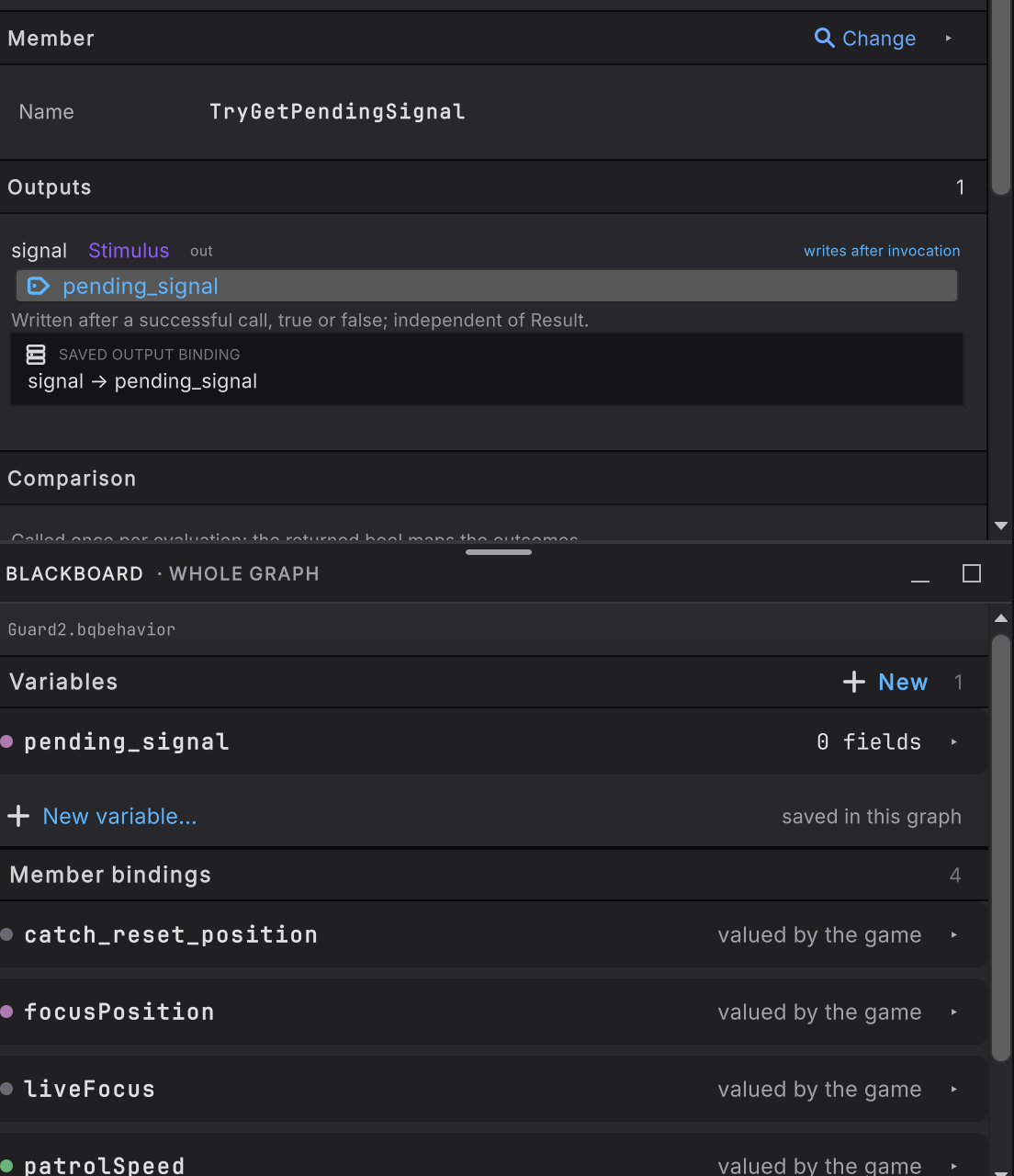Expand the arrow next to Change
Image resolution: width=1014 pixels, height=1176 pixels.
click(949, 38)
